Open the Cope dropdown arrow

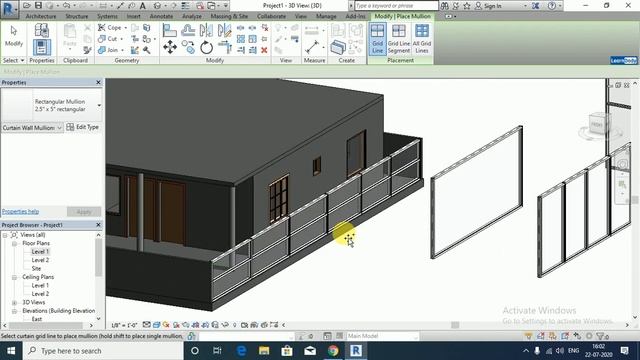[126, 28]
